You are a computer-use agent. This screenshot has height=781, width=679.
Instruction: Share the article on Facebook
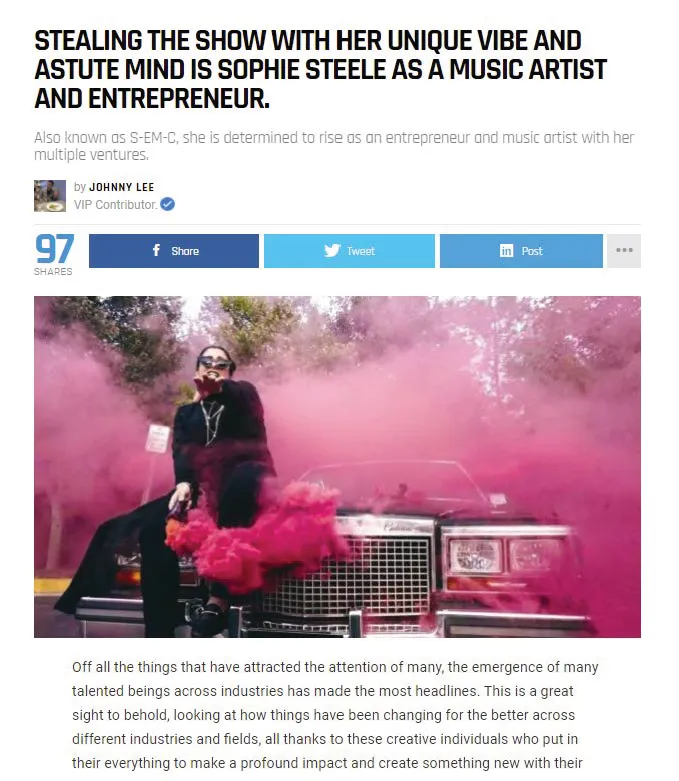pyautogui.click(x=174, y=251)
